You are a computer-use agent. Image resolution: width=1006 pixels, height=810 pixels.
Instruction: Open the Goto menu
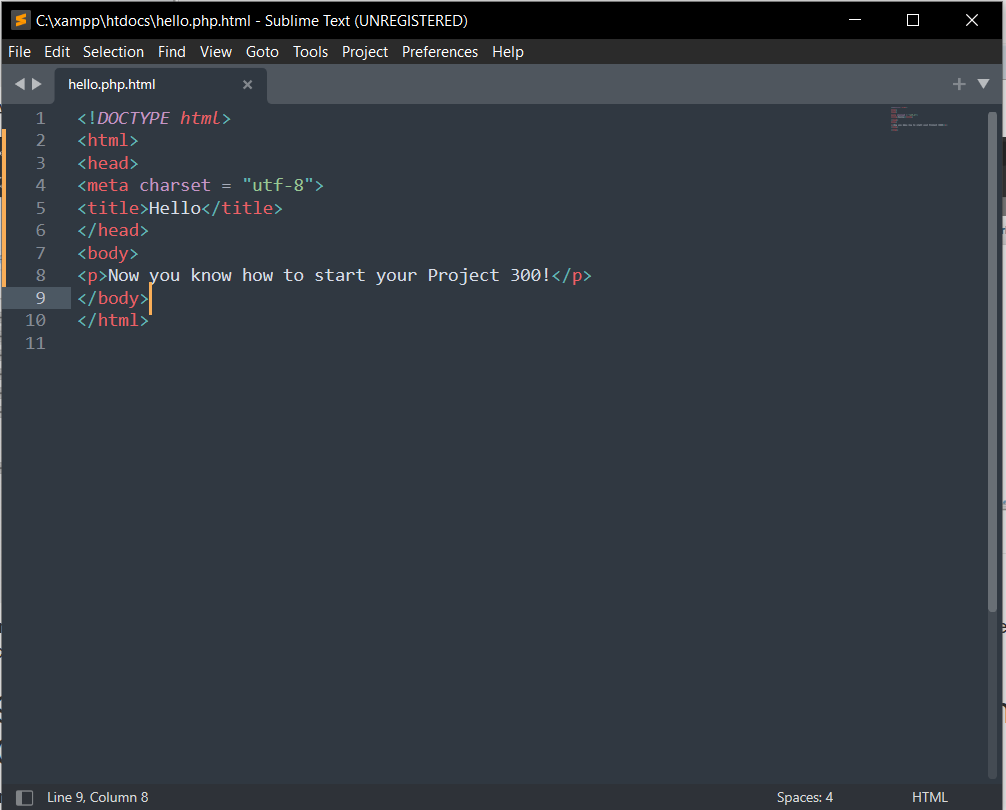coord(262,52)
